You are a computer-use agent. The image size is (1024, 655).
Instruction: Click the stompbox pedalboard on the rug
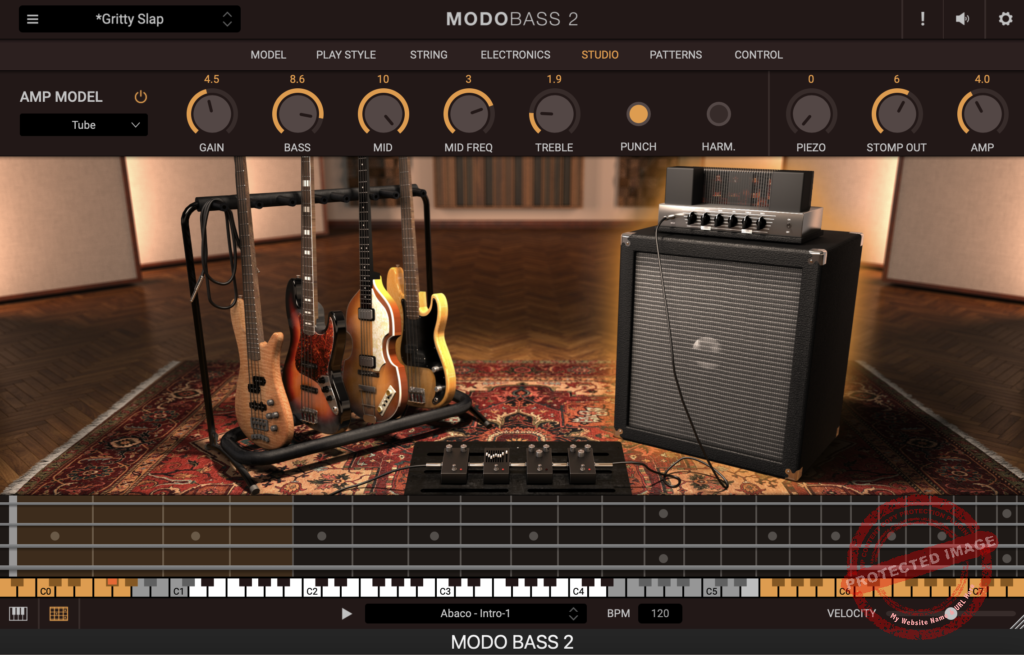point(517,467)
